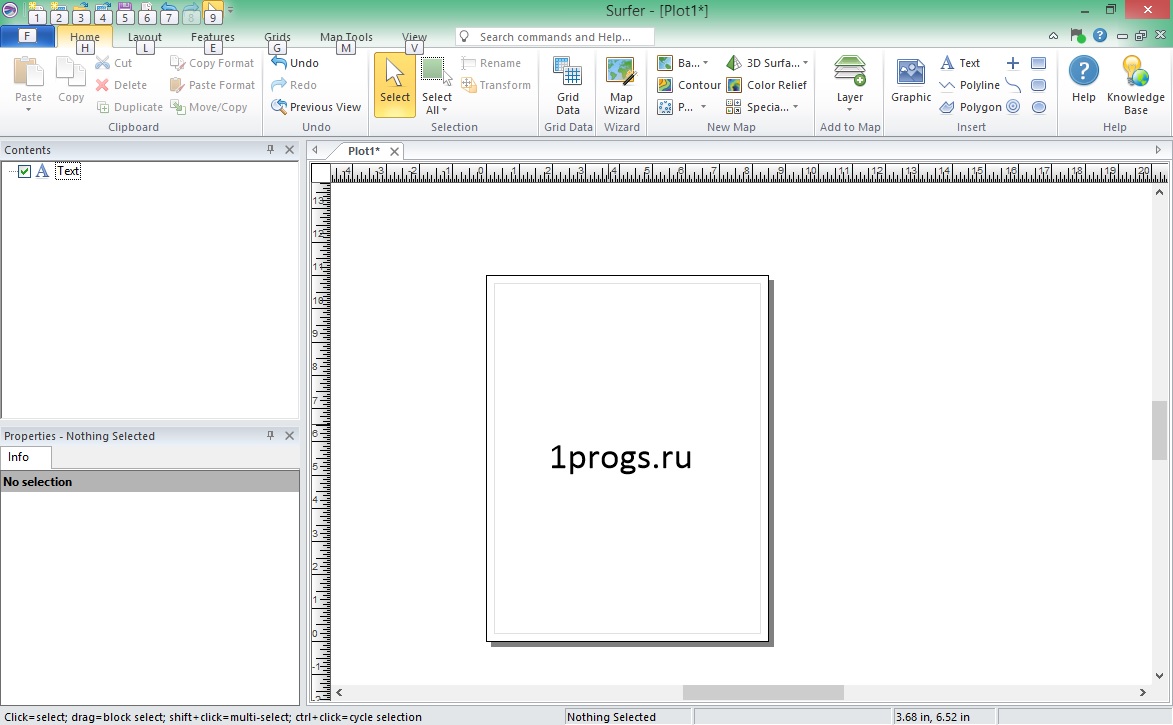The width and height of the screenshot is (1173, 725).
Task: Click the Rename command
Action: point(491,63)
